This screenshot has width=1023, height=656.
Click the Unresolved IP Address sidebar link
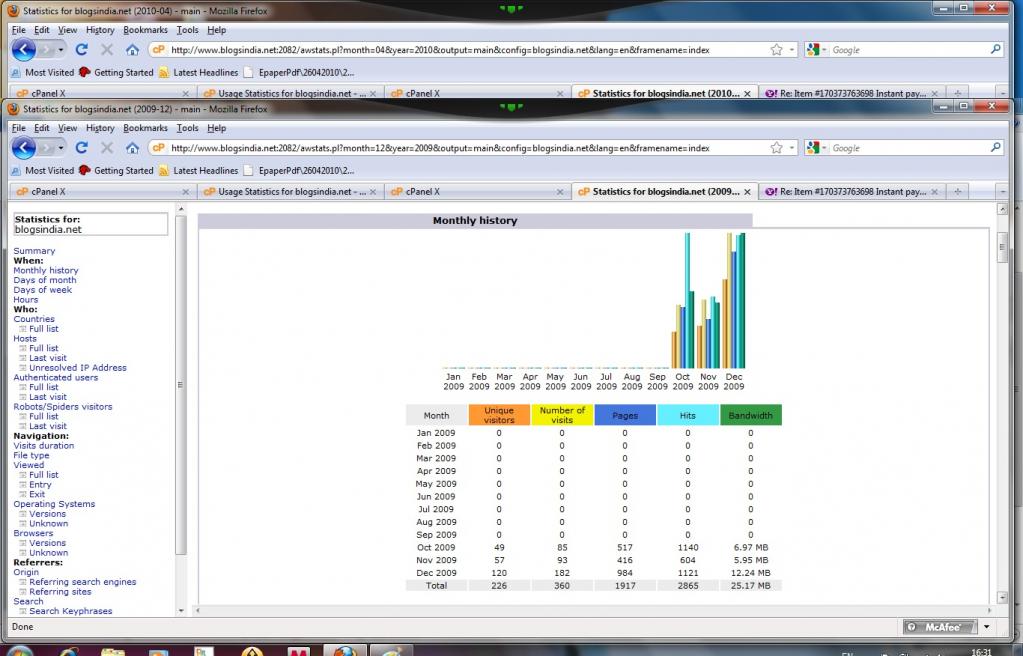click(x=77, y=368)
